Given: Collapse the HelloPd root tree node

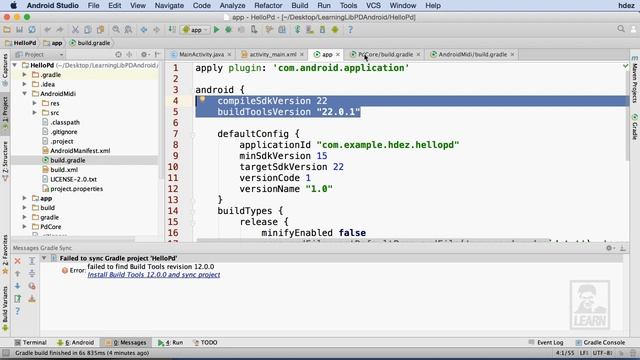Looking at the screenshot, I should (x=15, y=65).
